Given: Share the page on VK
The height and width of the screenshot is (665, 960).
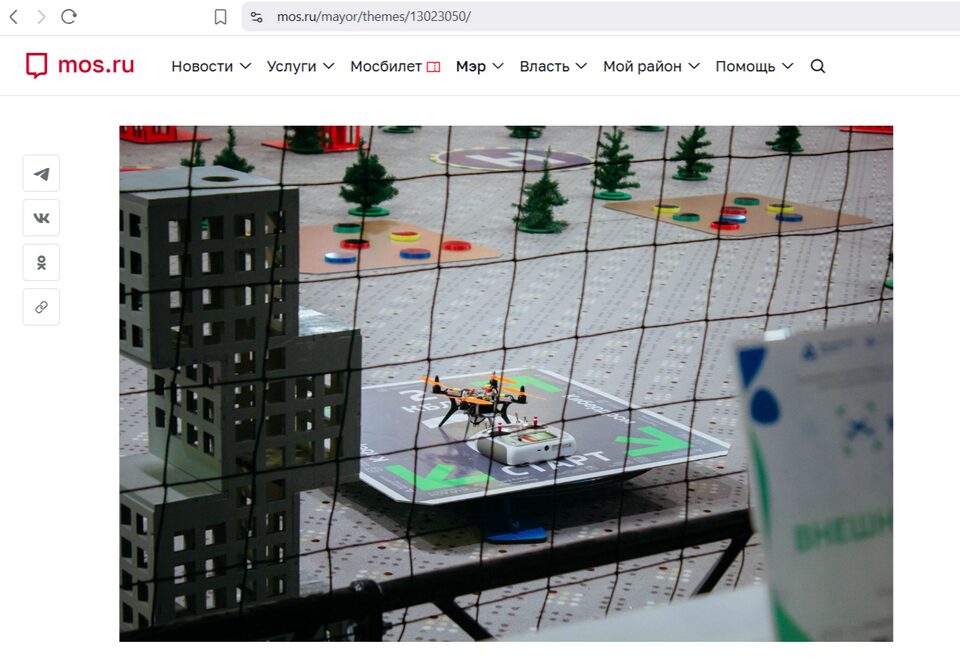Looking at the screenshot, I should pyautogui.click(x=41, y=218).
